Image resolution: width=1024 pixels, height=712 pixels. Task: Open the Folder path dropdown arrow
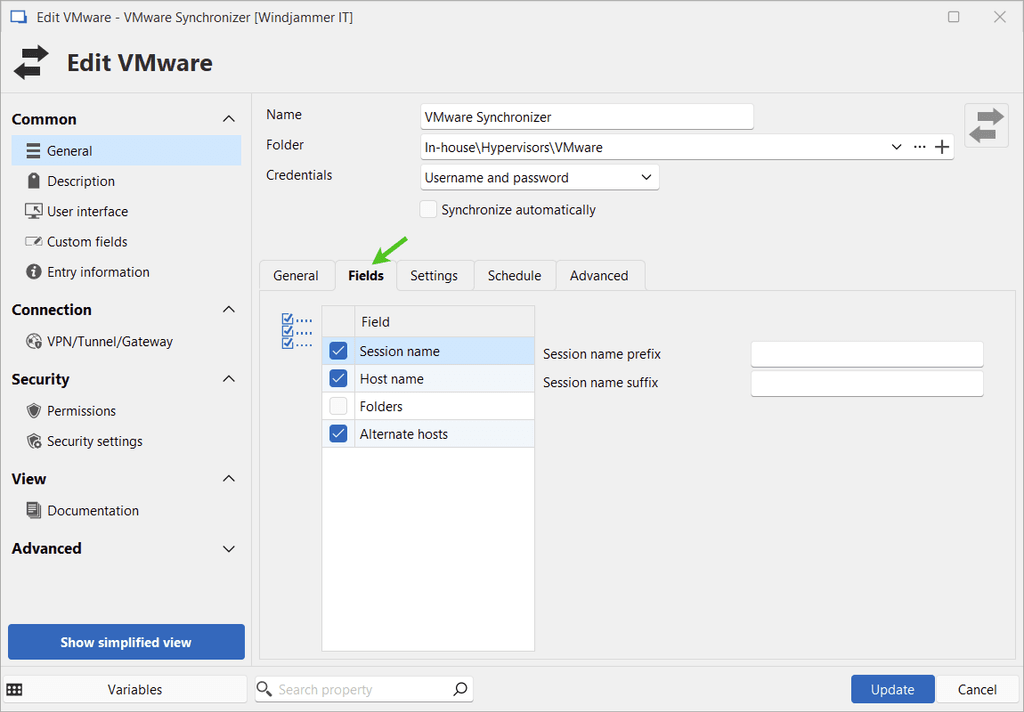[x=896, y=147]
